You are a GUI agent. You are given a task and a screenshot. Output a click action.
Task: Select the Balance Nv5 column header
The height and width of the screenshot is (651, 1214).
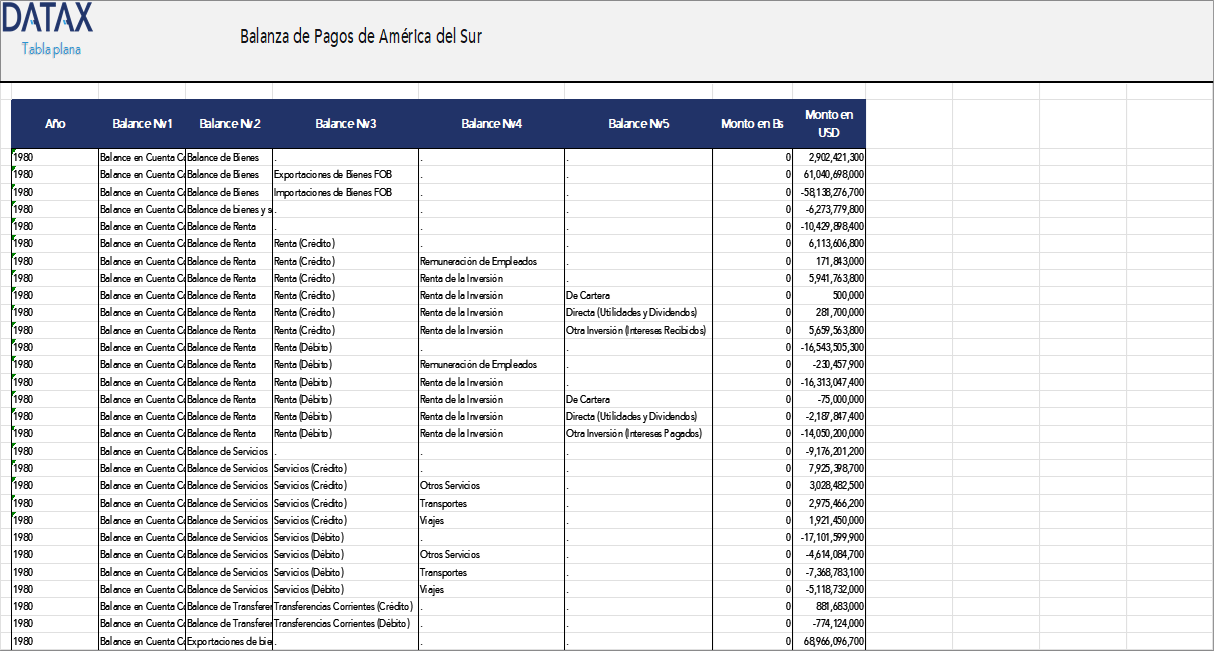(638, 123)
